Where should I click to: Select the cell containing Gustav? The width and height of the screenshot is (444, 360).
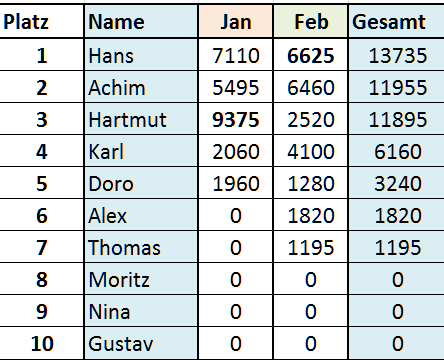coord(141,343)
